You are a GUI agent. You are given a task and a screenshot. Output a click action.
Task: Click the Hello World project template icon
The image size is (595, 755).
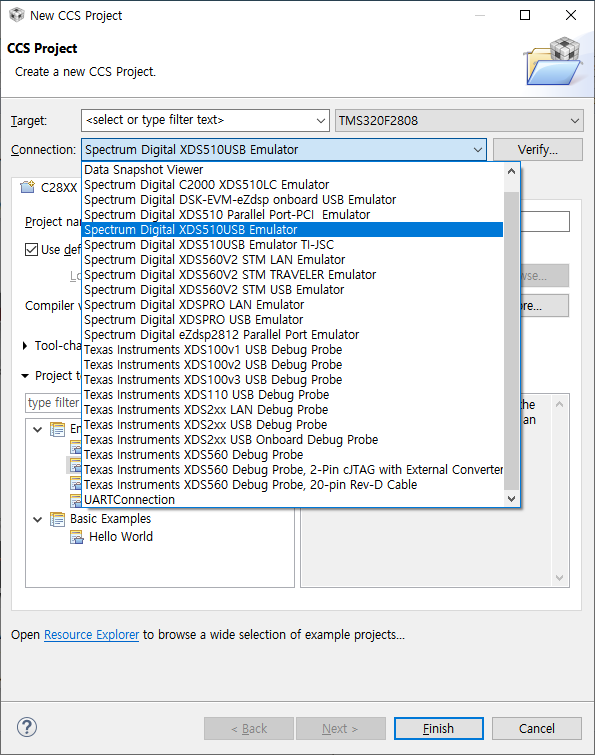coord(77,537)
